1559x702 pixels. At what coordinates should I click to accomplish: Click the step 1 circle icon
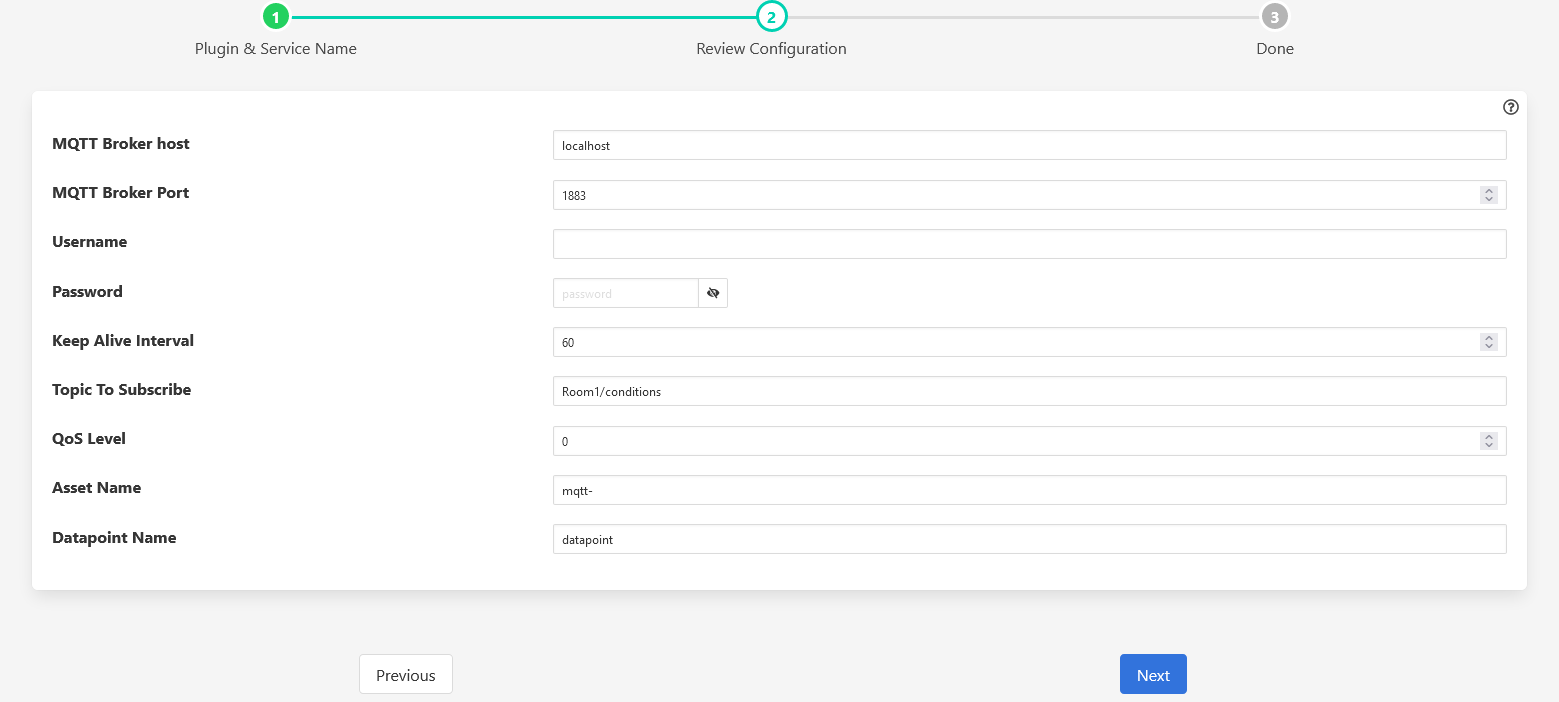[276, 16]
